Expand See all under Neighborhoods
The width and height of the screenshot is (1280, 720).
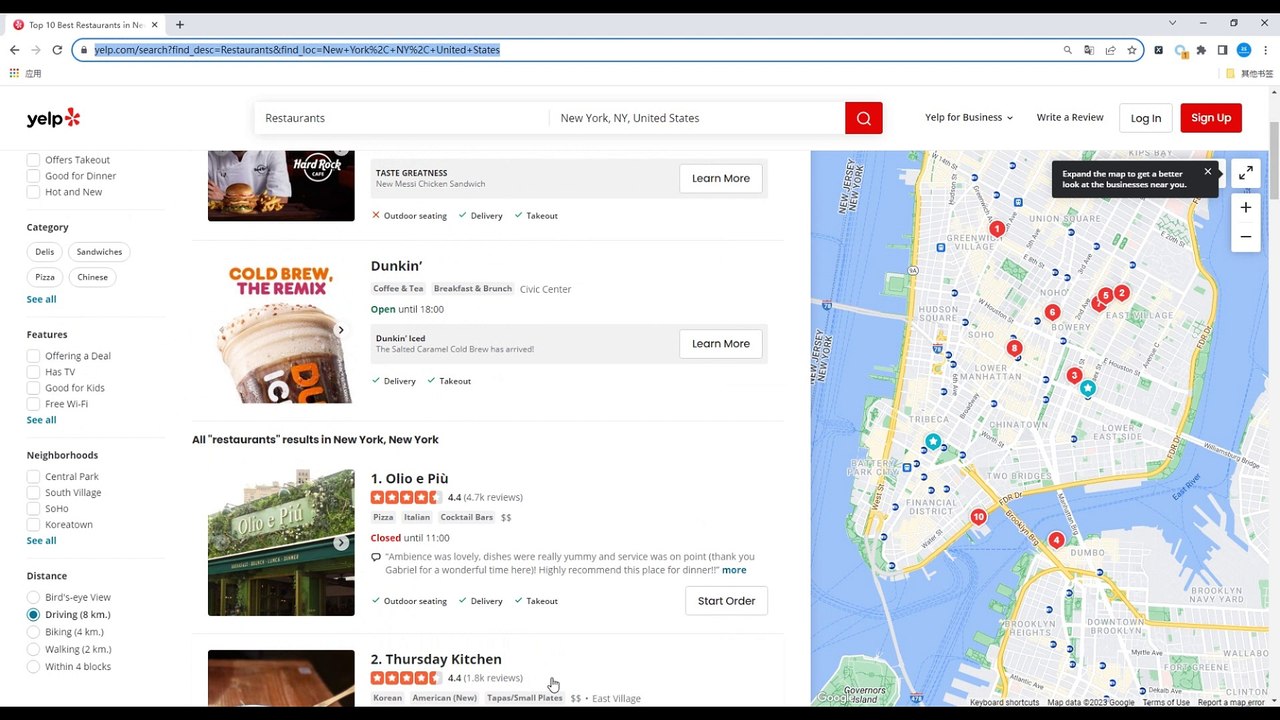coord(41,541)
